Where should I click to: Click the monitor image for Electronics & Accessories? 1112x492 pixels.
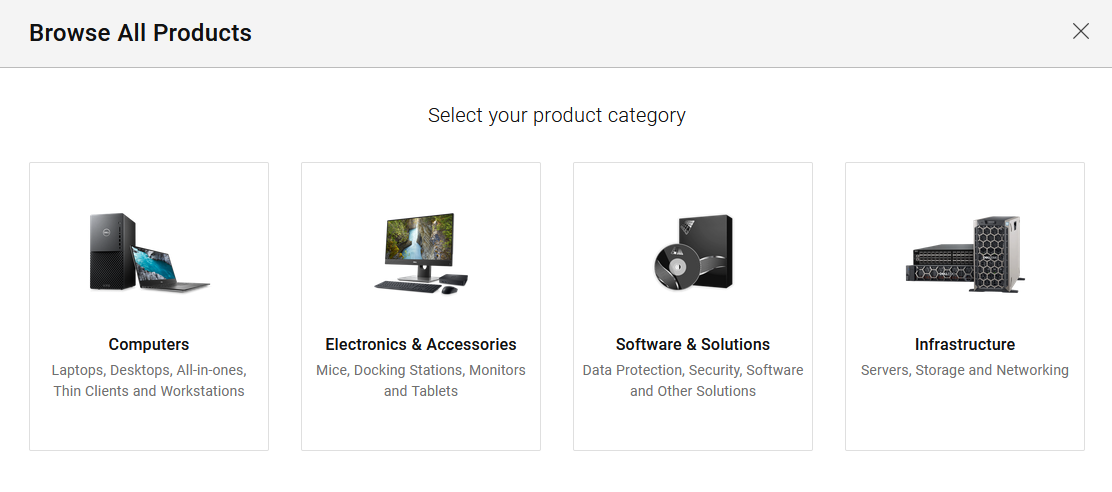[x=421, y=245]
